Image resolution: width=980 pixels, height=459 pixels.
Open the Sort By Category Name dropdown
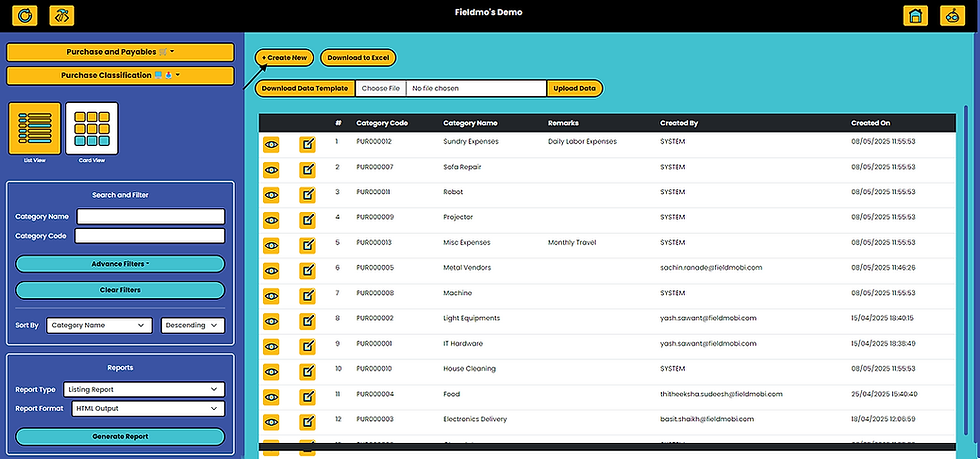[99, 325]
